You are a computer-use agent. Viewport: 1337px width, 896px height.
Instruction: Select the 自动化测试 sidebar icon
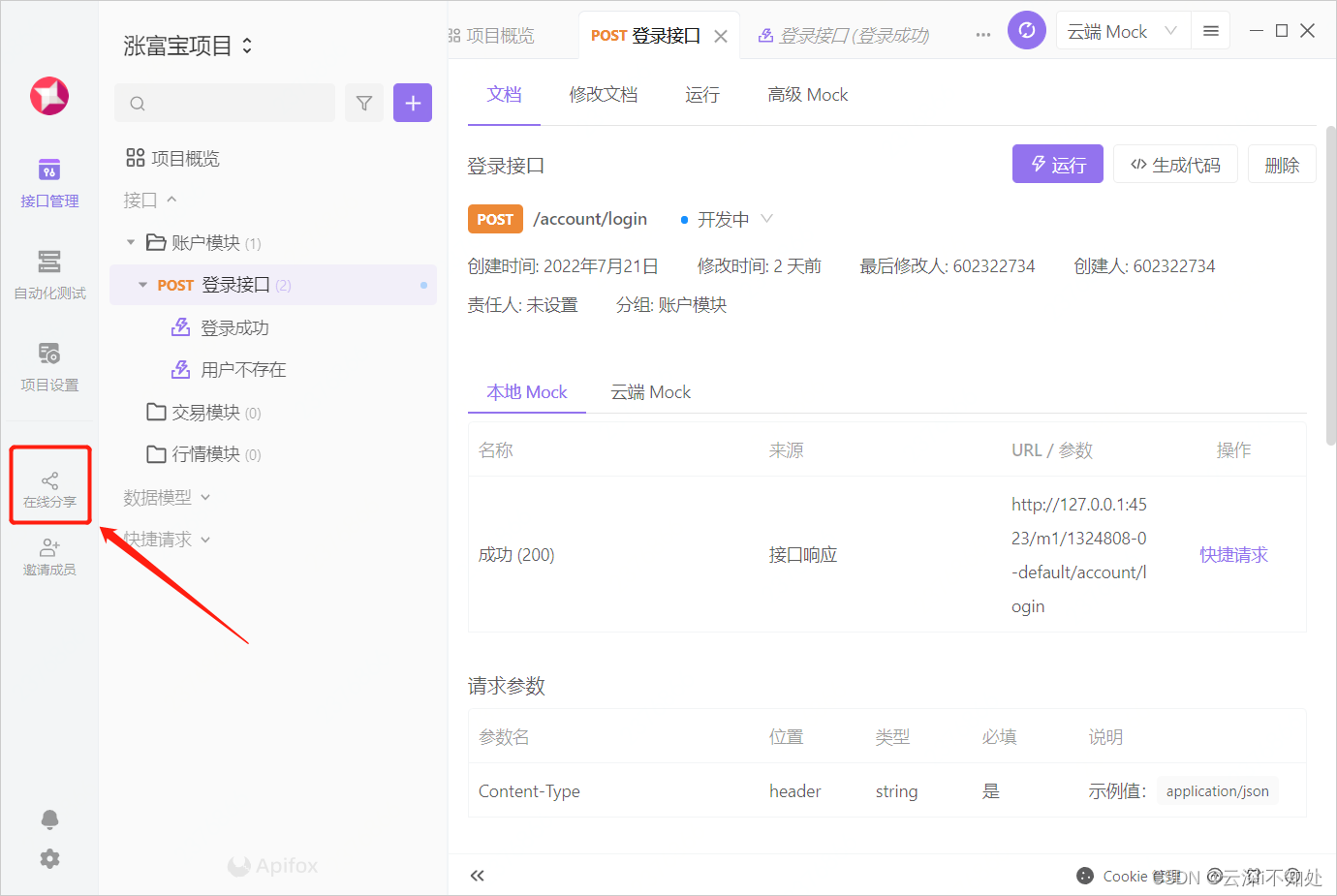[x=49, y=275]
